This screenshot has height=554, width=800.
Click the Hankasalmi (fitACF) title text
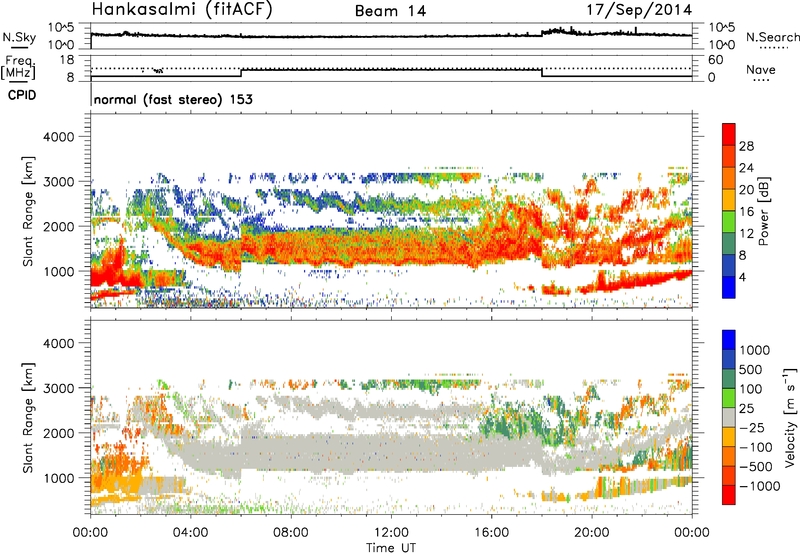point(182,10)
